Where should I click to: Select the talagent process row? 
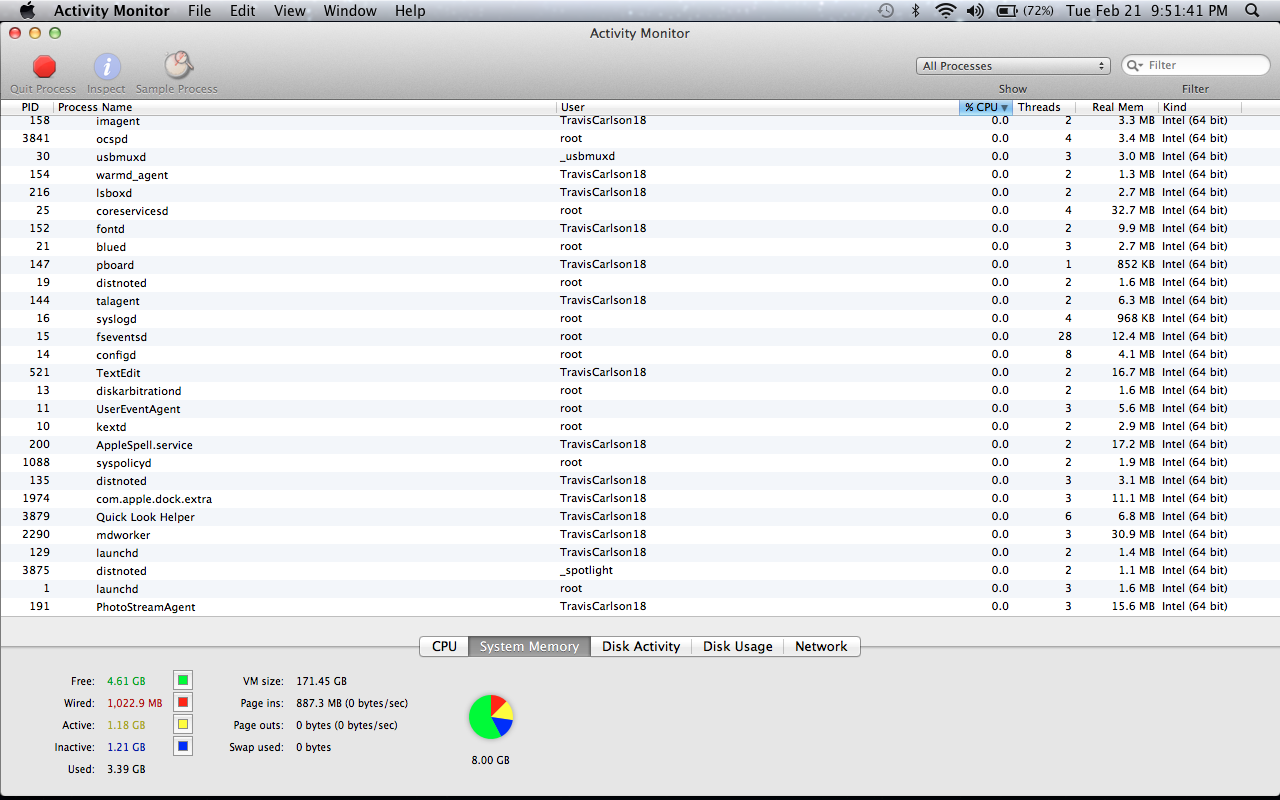pos(640,300)
